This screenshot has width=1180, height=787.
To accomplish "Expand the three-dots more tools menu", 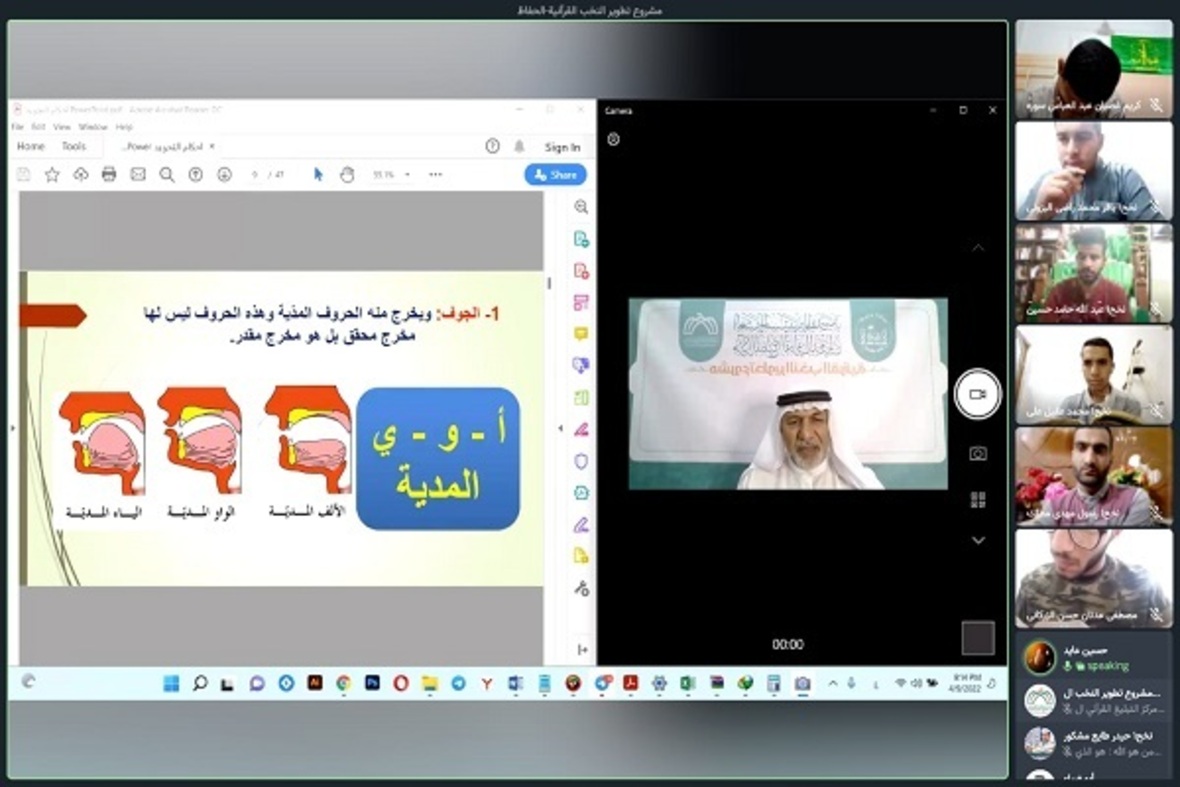I will pyautogui.click(x=435, y=174).
